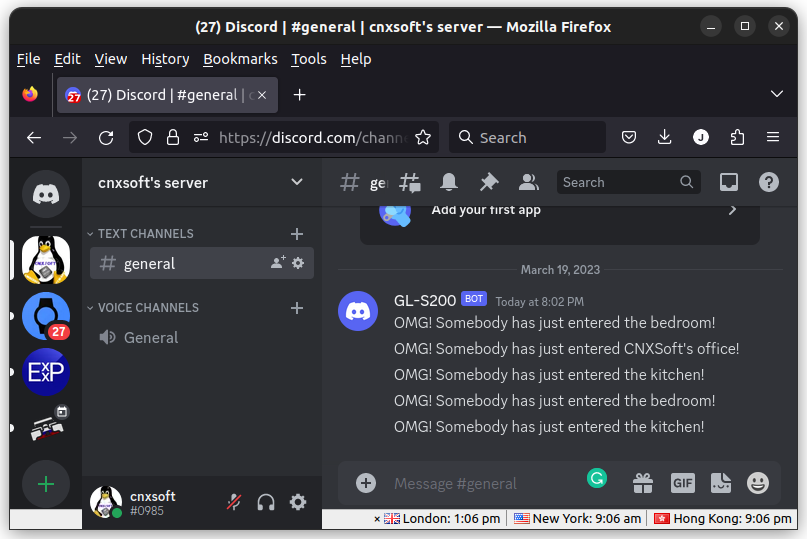Edit general channel gear icon

point(298,263)
